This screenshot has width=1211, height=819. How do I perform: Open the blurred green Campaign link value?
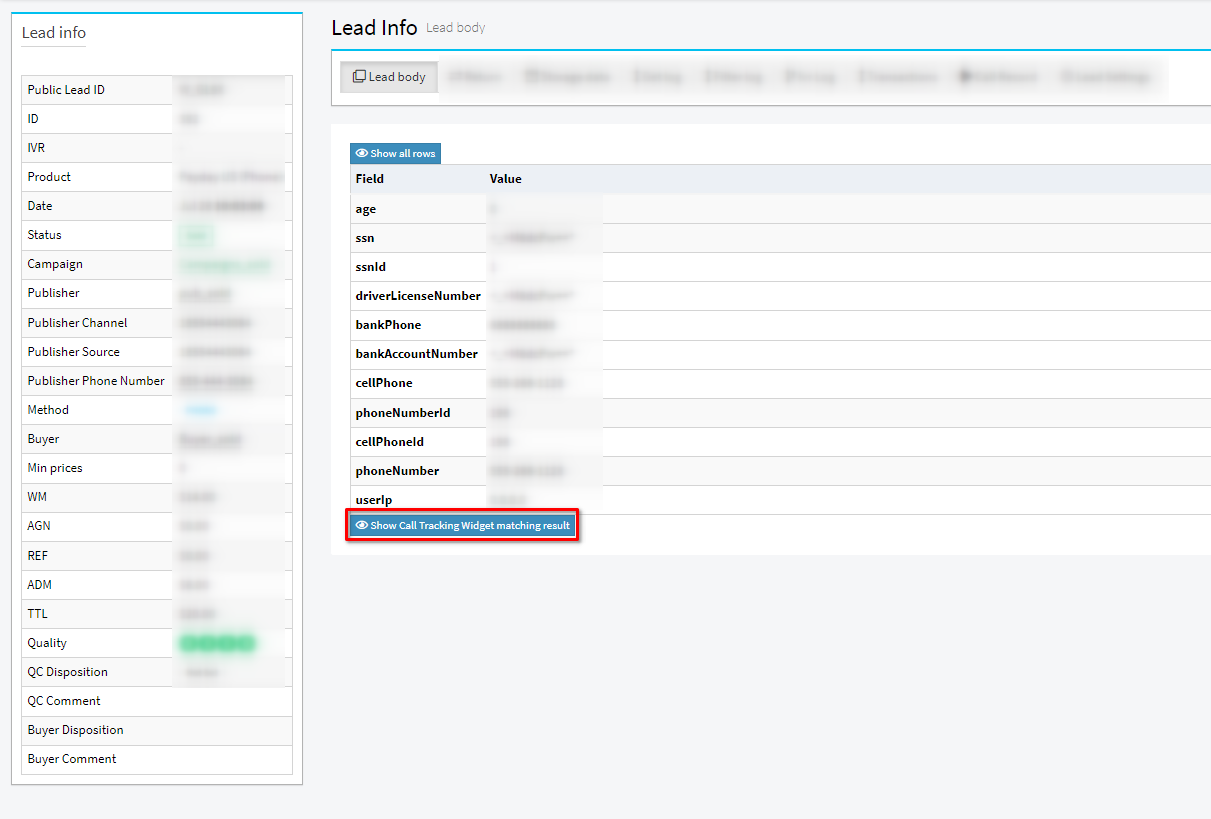[211, 265]
